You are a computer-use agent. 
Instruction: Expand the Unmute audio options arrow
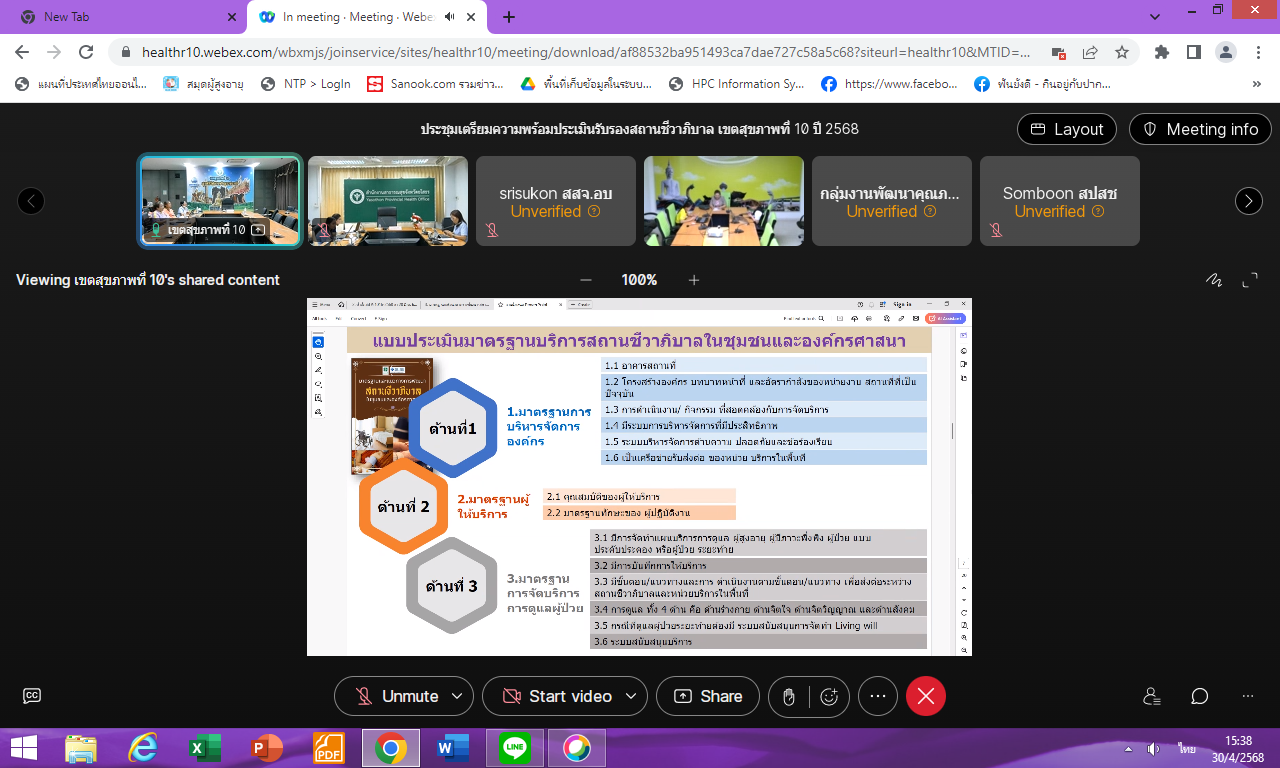tap(458, 696)
